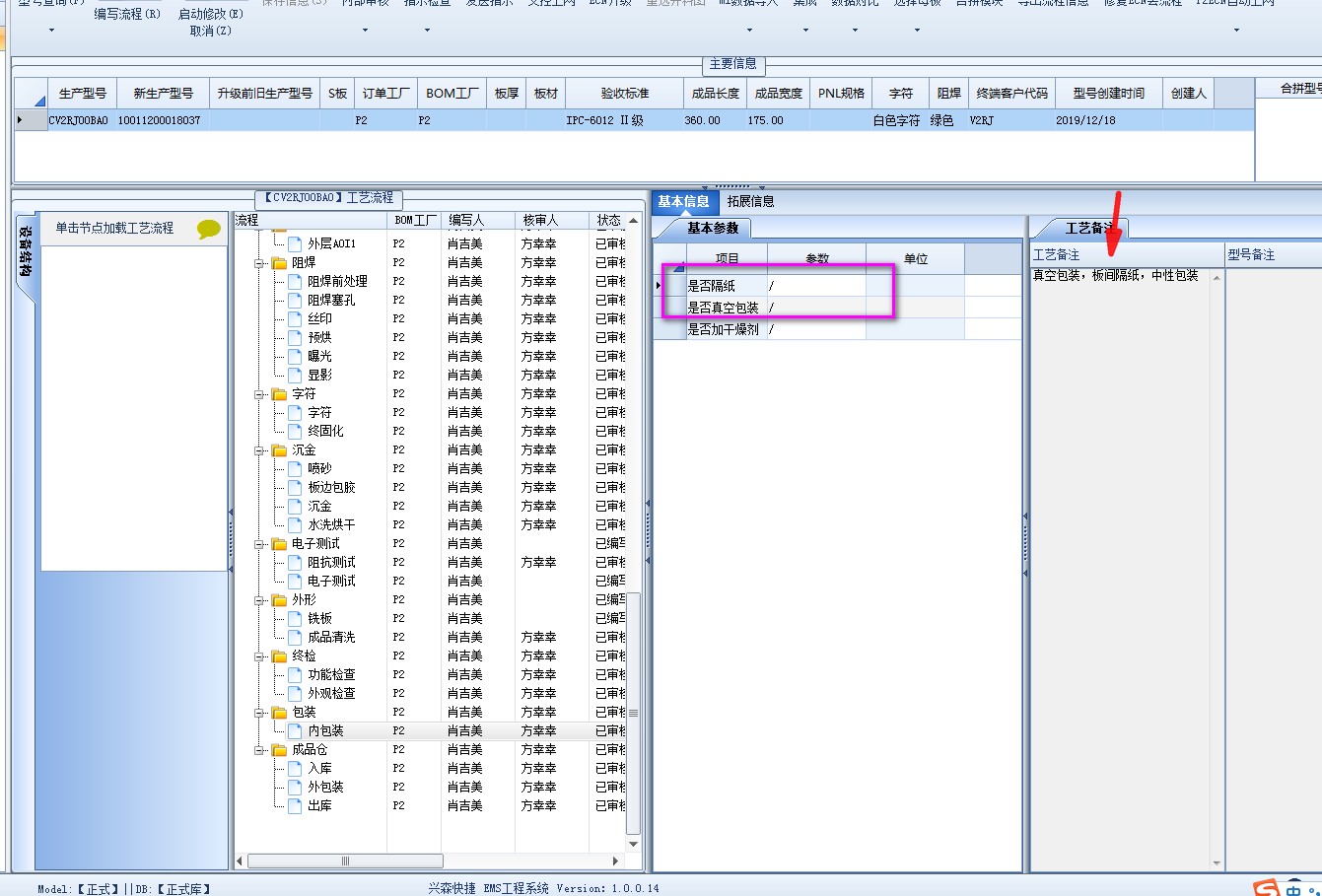1322x896 pixels.
Task: Click document icon beside 显影
Action: (295, 376)
